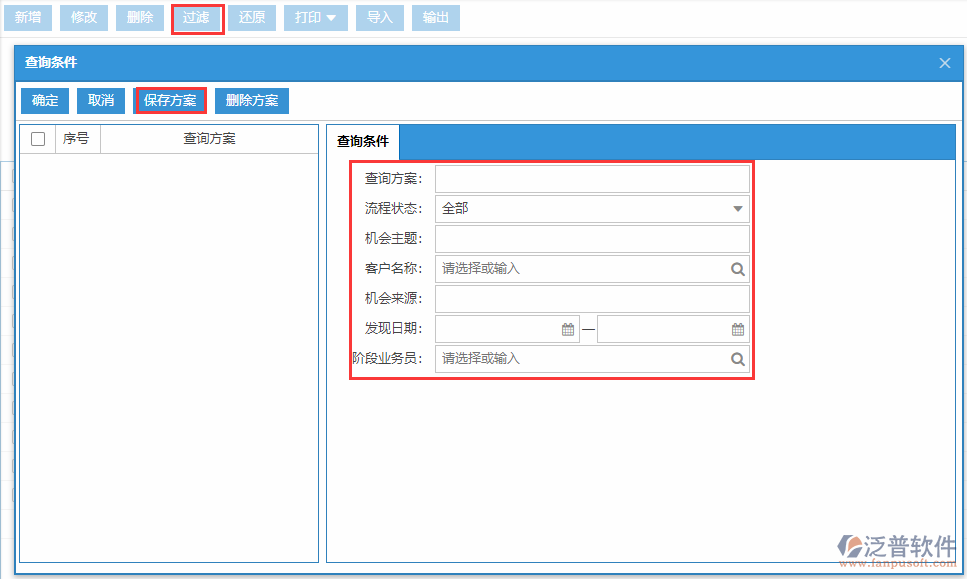The width and height of the screenshot is (967, 579).
Task: Click the 删除方案 delete plan button
Action: coord(250,100)
